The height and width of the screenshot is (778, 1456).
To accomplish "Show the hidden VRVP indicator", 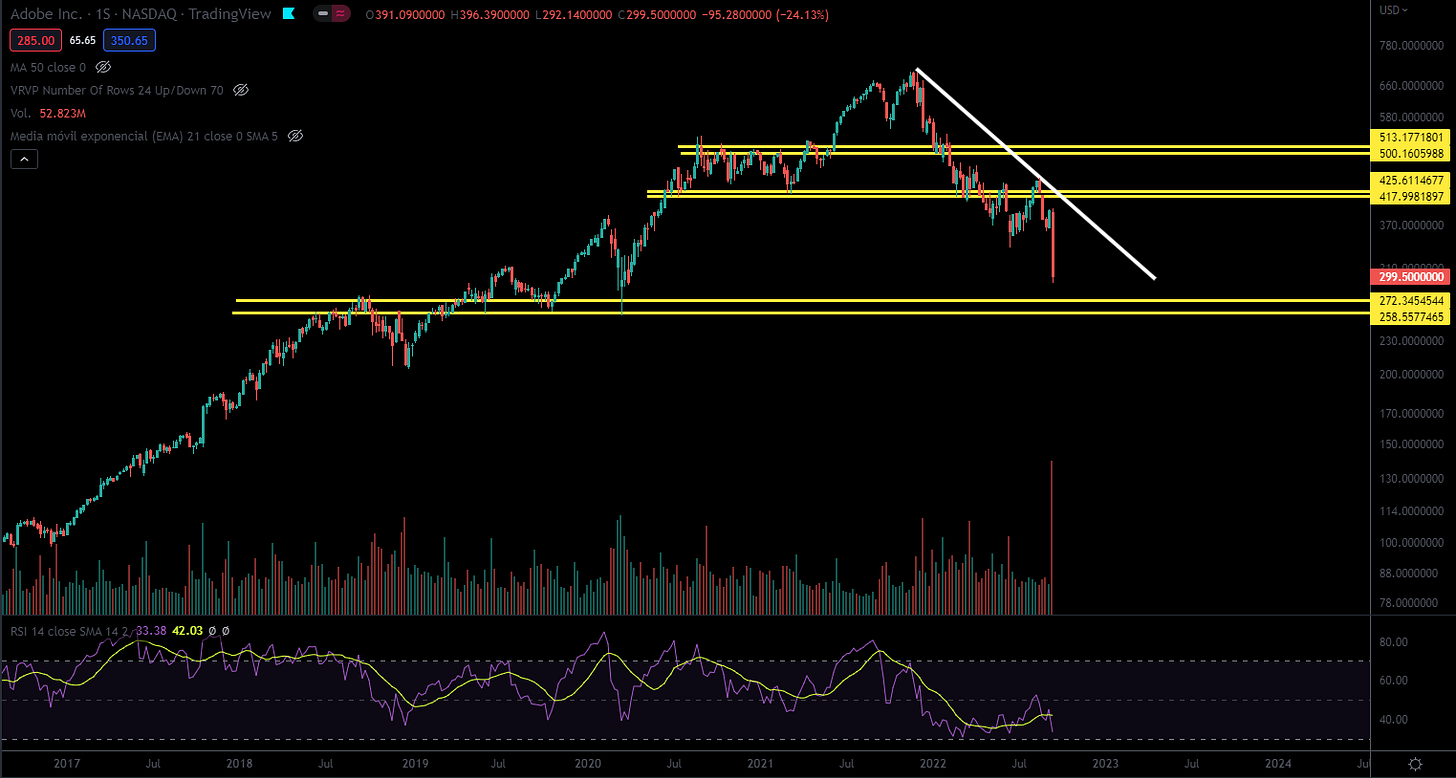I will point(241,90).
